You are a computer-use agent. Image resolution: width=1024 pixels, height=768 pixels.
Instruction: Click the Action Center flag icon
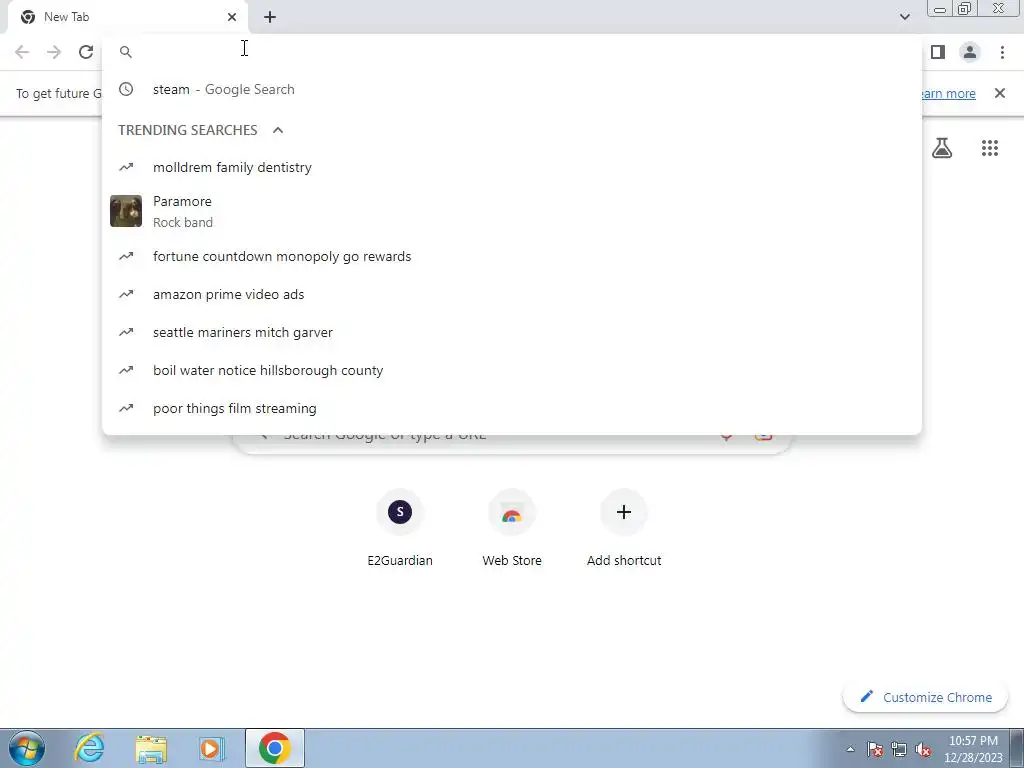click(x=875, y=750)
